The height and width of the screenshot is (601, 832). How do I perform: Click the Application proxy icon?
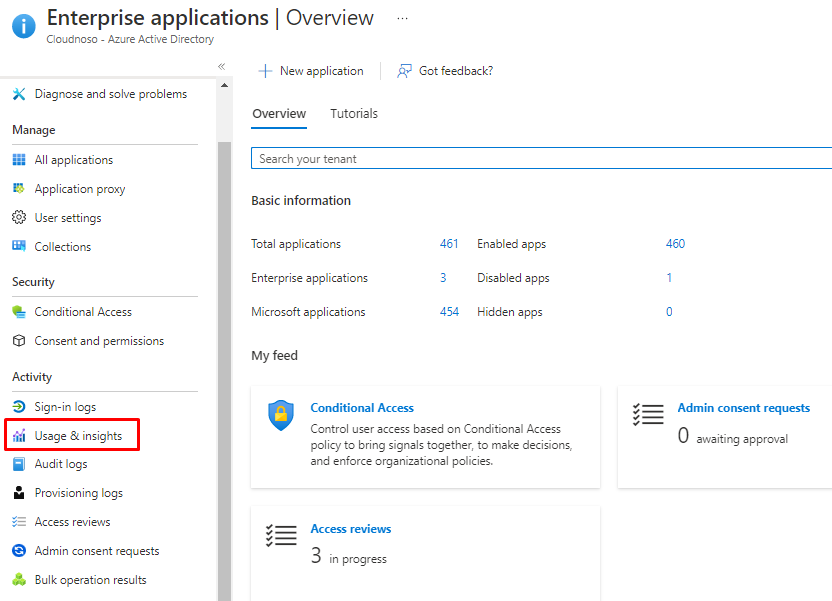point(19,189)
